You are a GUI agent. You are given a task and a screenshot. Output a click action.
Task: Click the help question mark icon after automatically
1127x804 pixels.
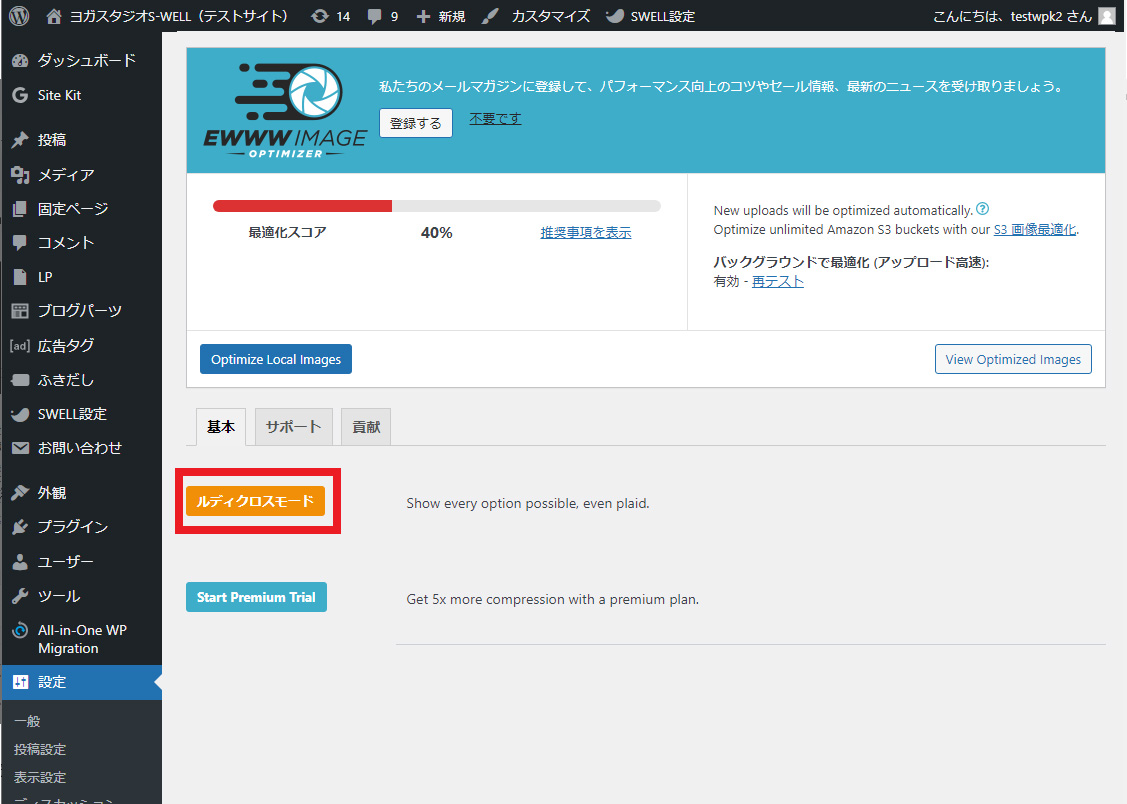pos(983,209)
